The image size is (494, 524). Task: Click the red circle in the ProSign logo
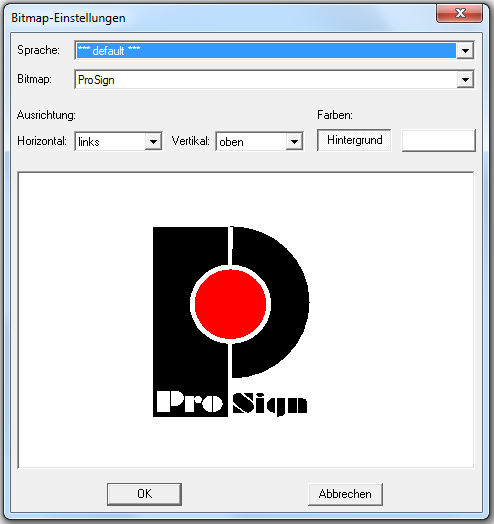230,304
